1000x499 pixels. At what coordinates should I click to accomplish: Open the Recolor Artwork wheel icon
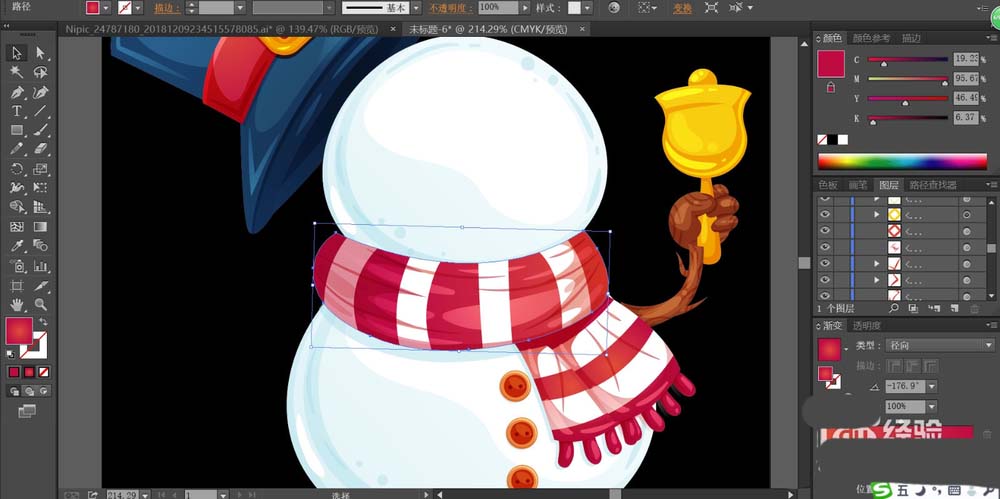[614, 8]
